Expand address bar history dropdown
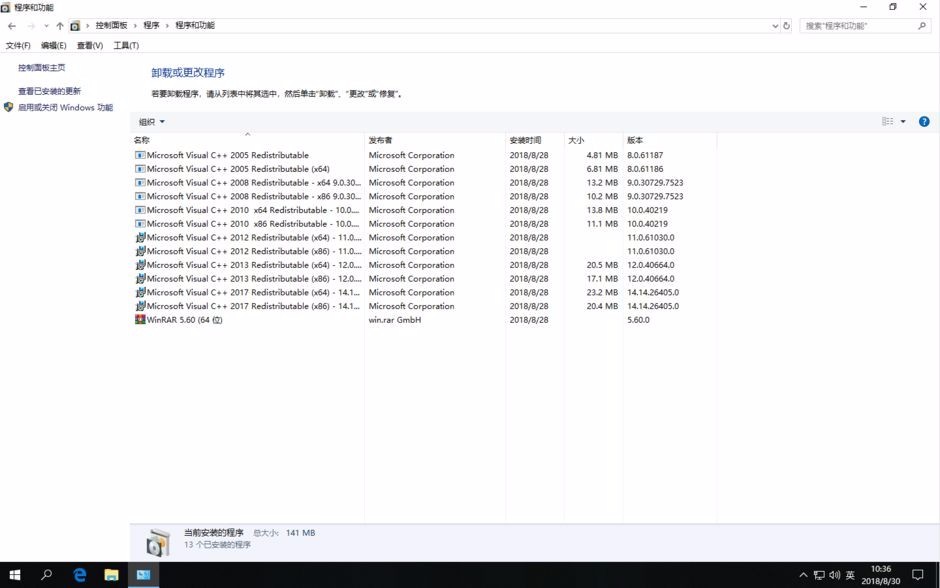This screenshot has width=940, height=588. coord(775,26)
